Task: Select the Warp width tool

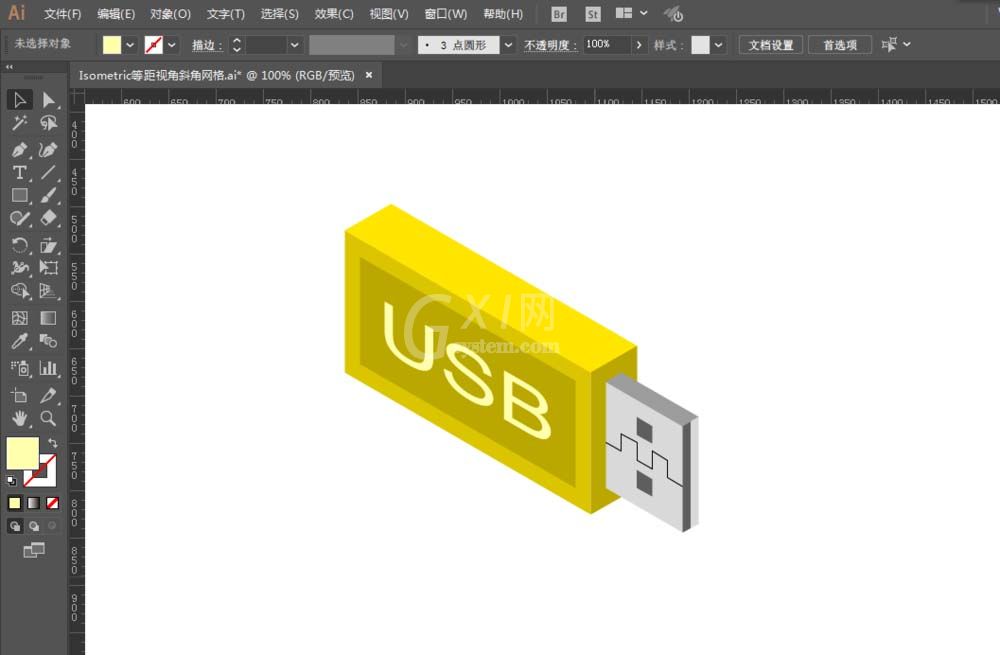Action: pyautogui.click(x=19, y=268)
